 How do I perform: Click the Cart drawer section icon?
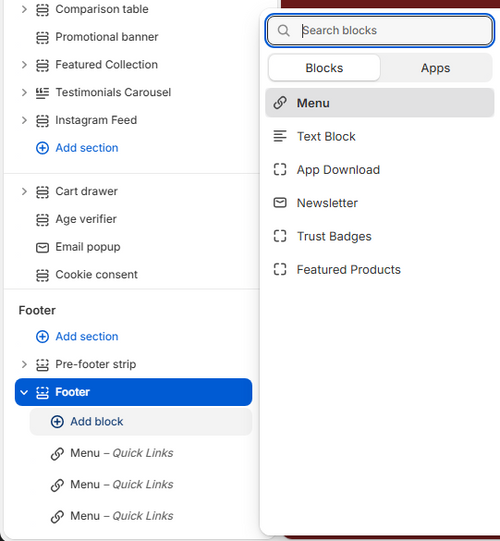[x=42, y=191]
